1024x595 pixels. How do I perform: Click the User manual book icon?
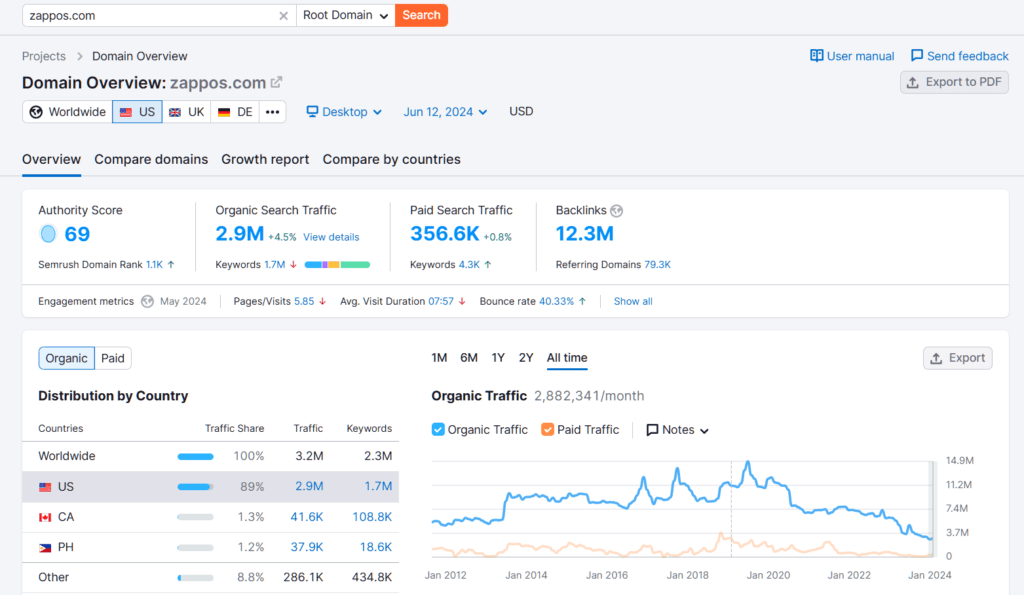tap(816, 56)
